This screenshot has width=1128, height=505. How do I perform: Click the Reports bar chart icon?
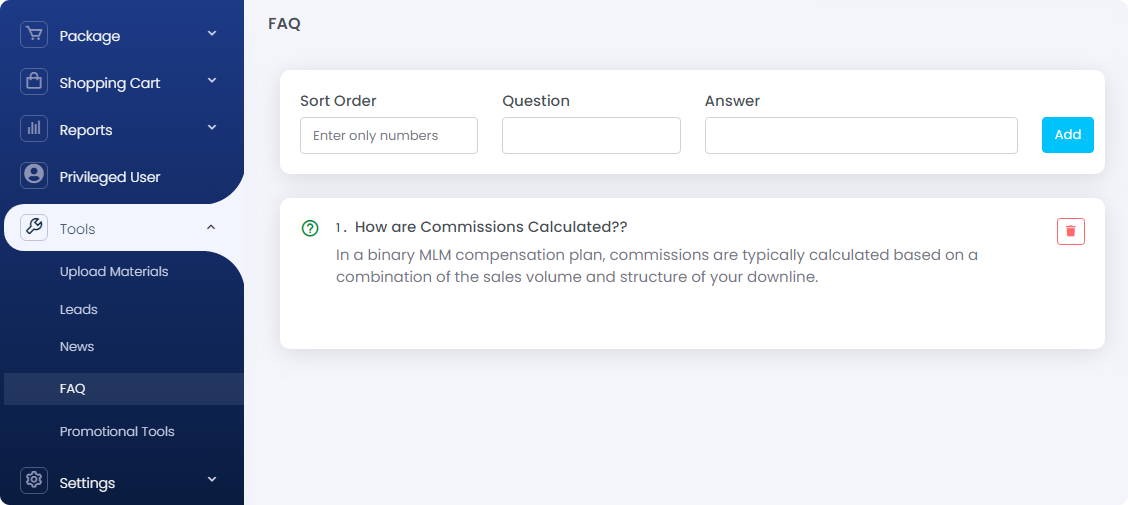pos(34,128)
